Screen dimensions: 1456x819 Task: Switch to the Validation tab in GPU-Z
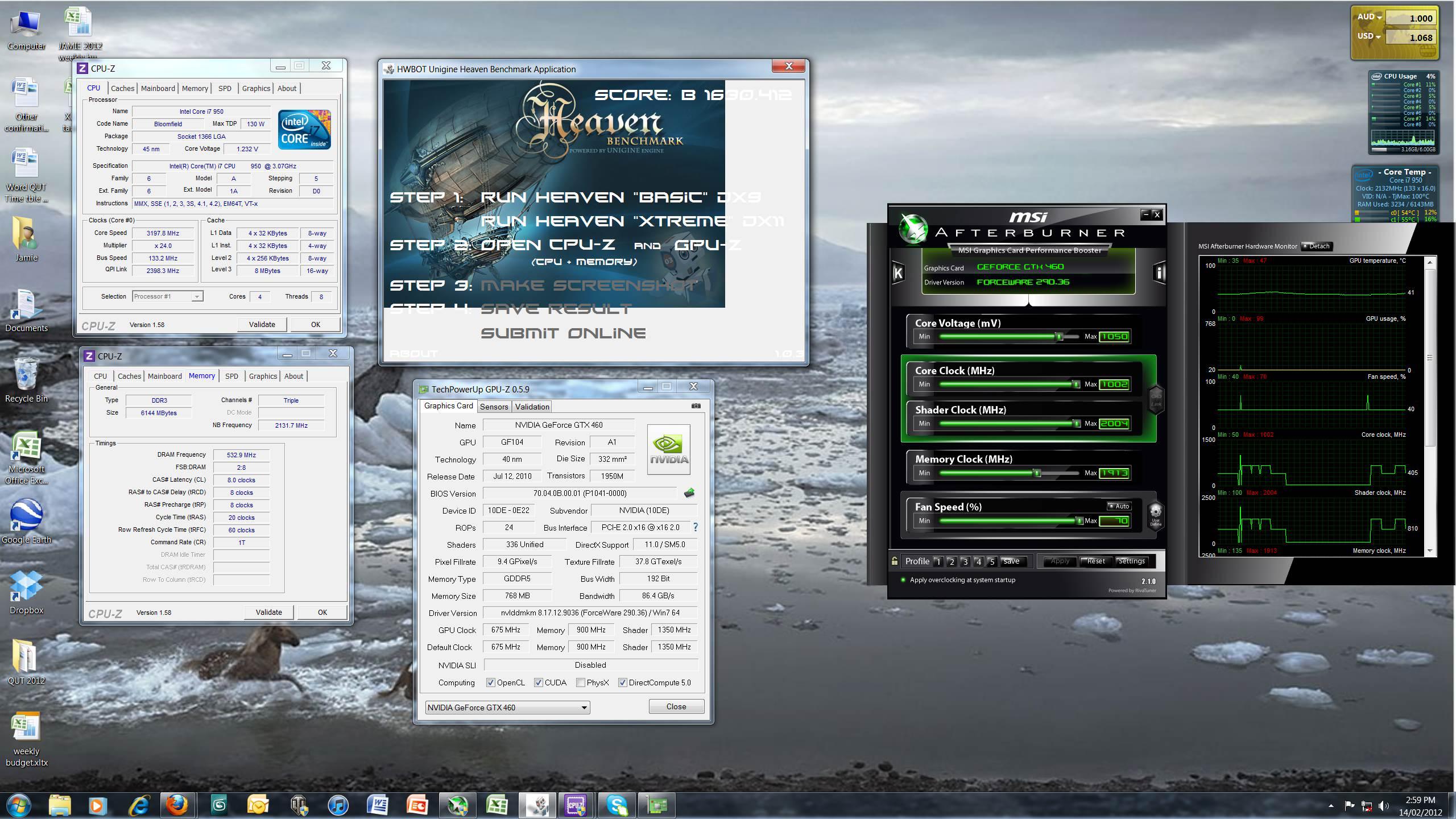click(x=532, y=407)
